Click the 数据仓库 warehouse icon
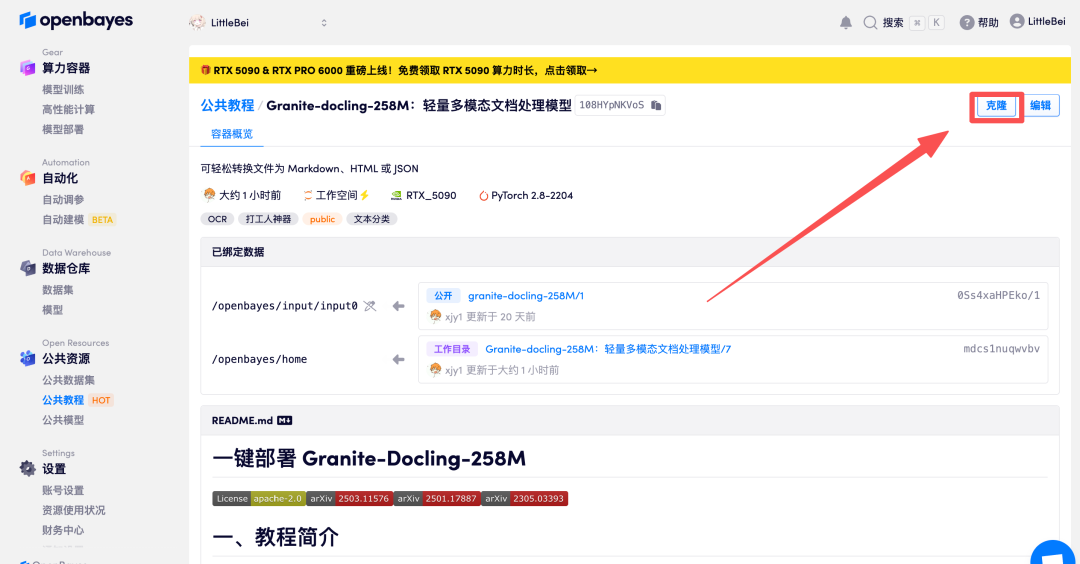This screenshot has height=564, width=1080. coord(28,268)
